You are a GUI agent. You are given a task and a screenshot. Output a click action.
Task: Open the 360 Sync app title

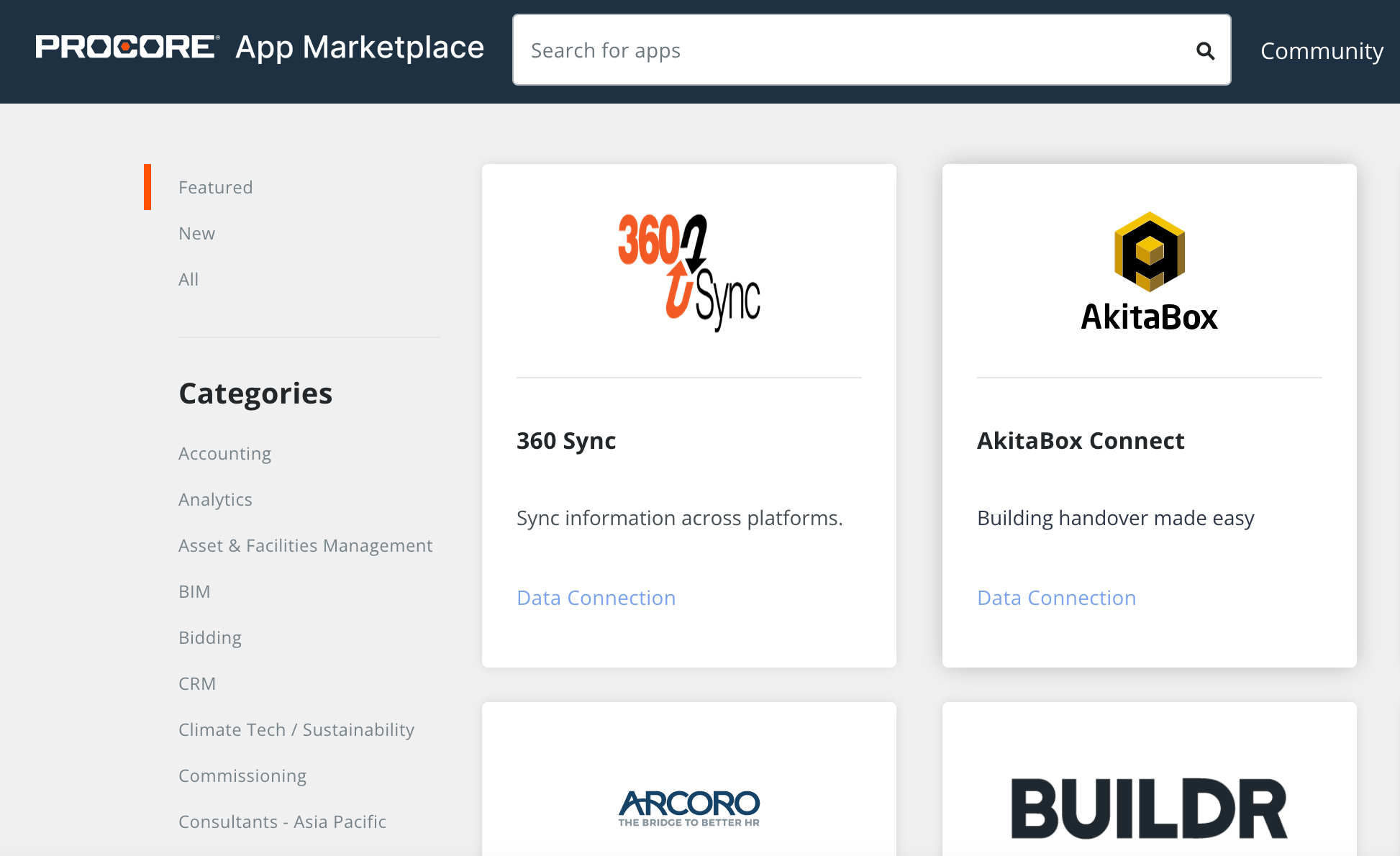coord(566,440)
